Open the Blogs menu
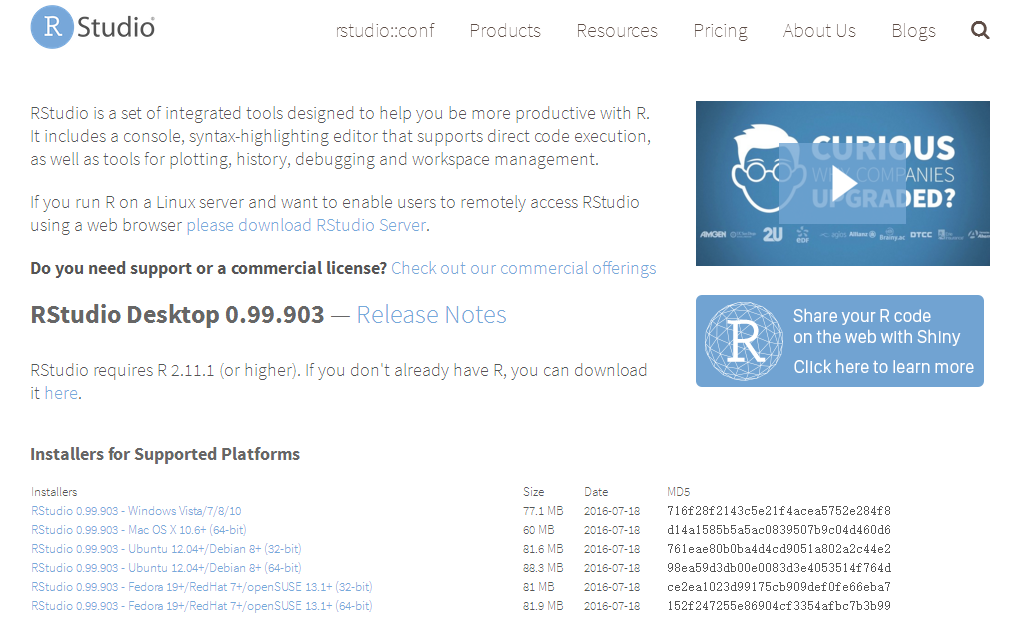 [x=913, y=31]
